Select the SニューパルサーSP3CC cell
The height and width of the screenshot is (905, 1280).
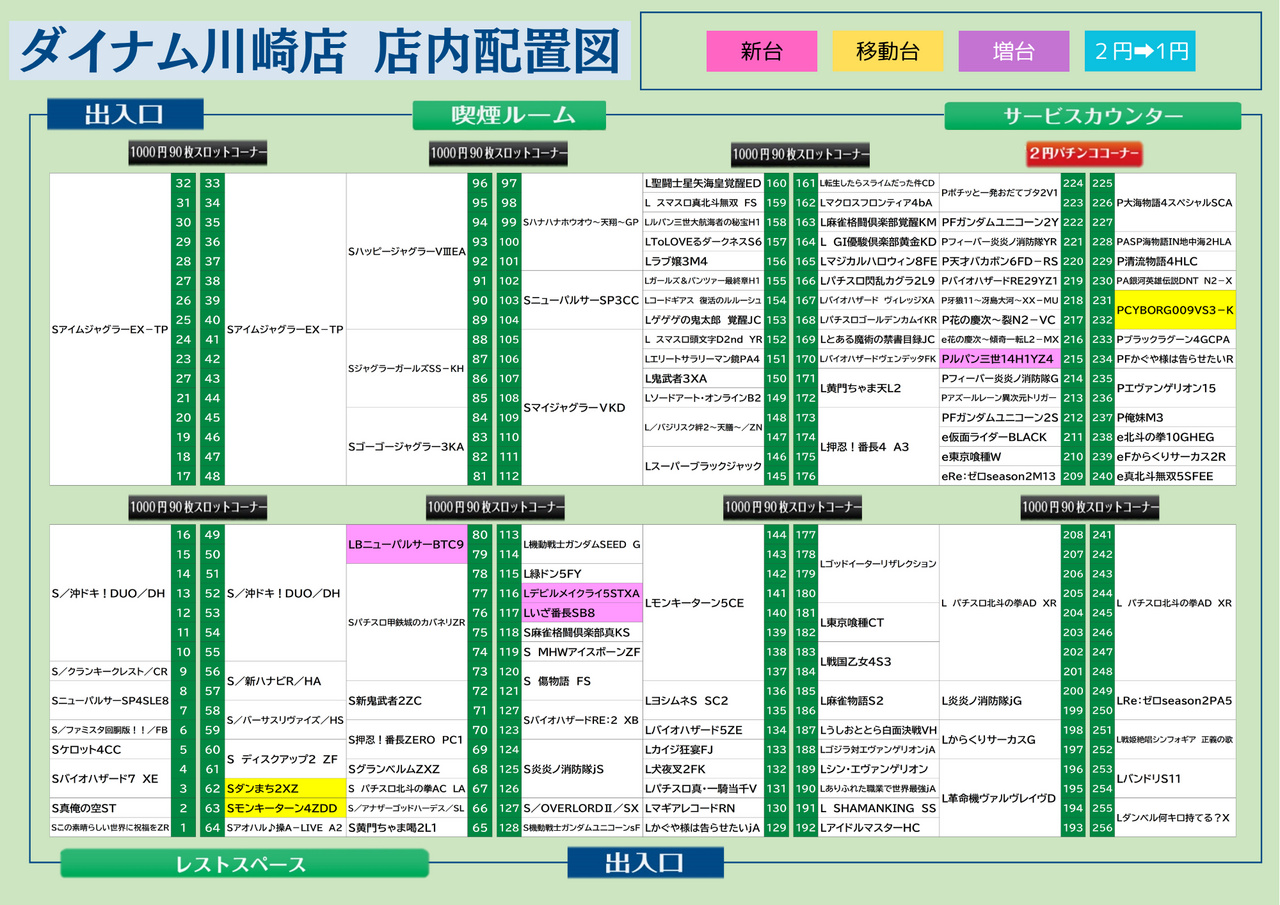pos(582,300)
